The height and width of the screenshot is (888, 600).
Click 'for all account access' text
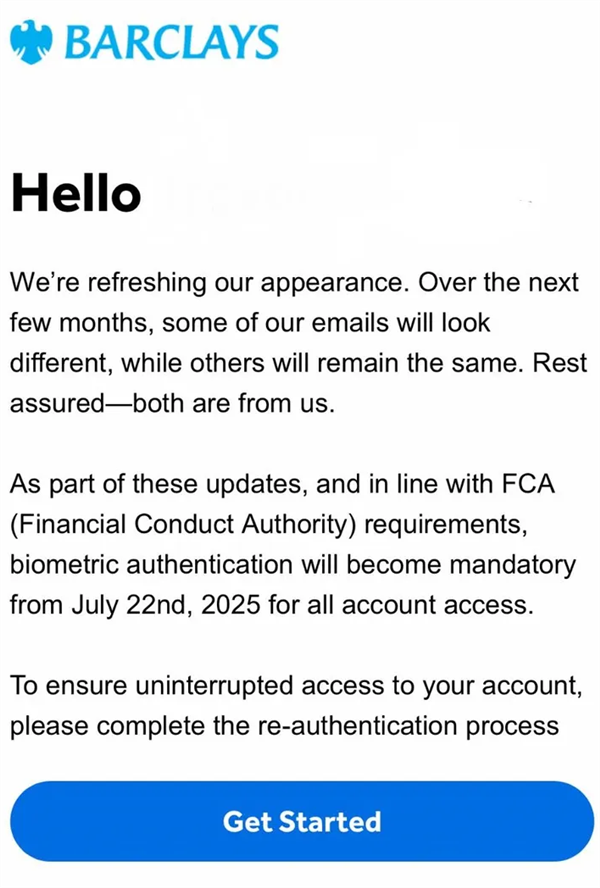pyautogui.click(x=401, y=605)
